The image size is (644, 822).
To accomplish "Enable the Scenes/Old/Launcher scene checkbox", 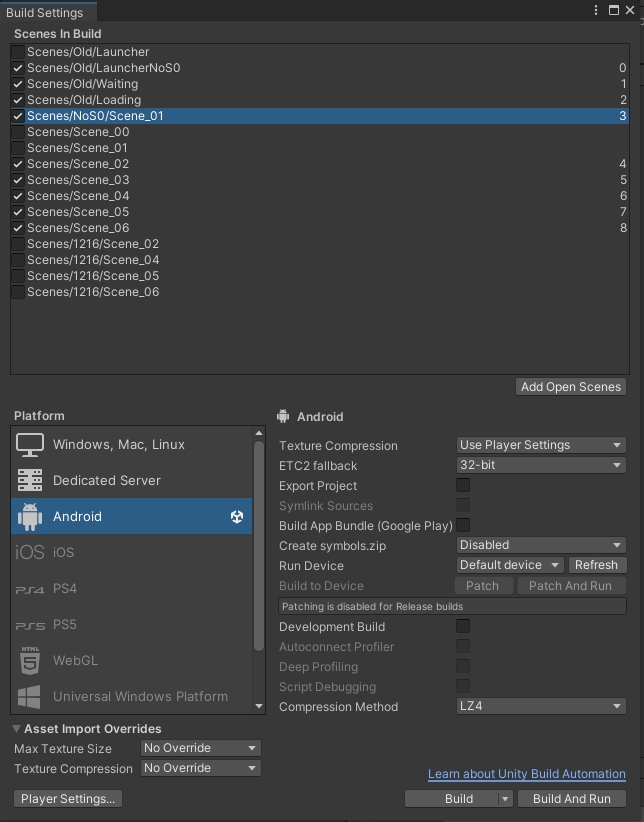I will (18, 52).
